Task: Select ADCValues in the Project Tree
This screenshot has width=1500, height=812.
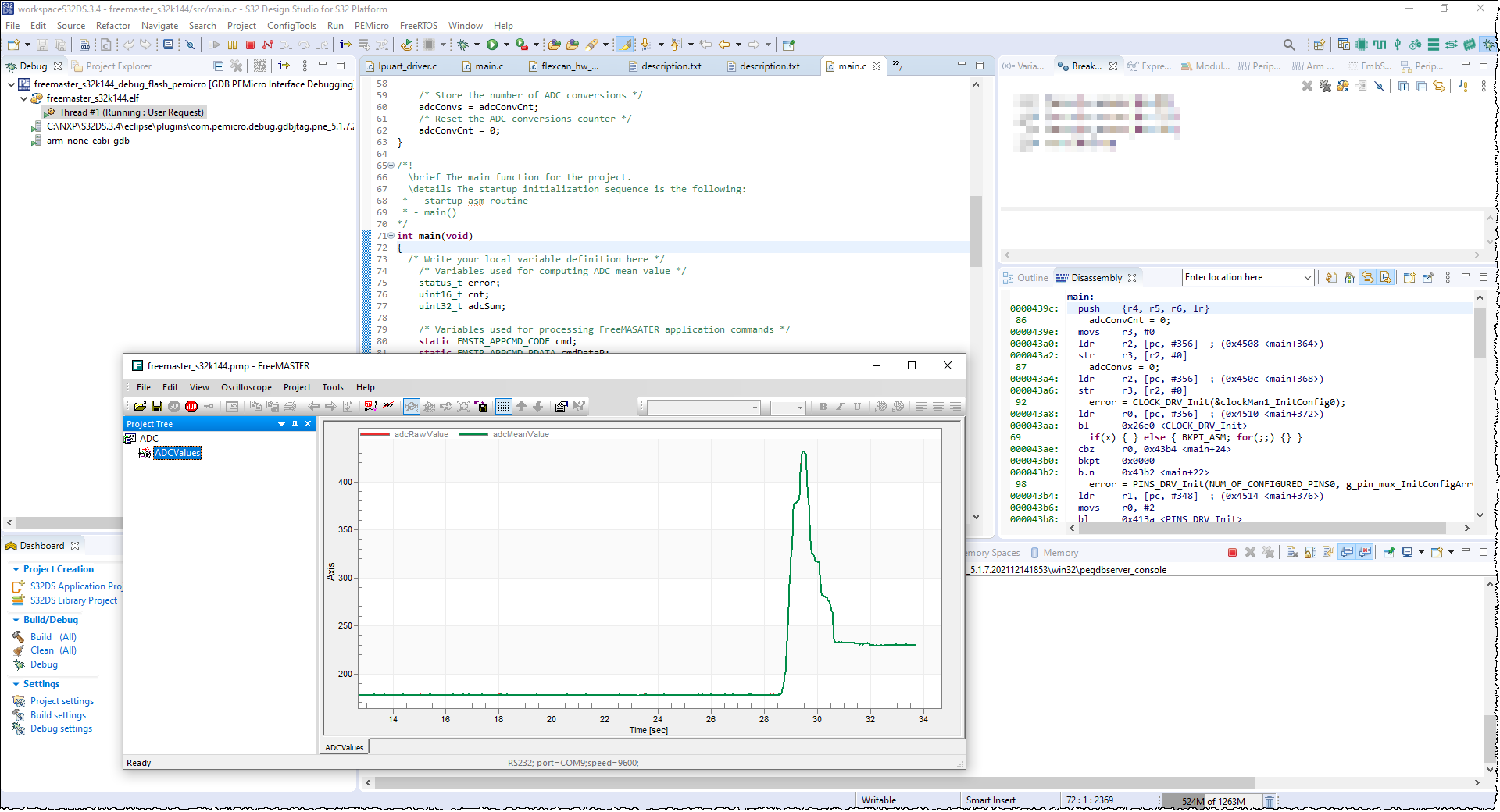Action: coord(177,453)
